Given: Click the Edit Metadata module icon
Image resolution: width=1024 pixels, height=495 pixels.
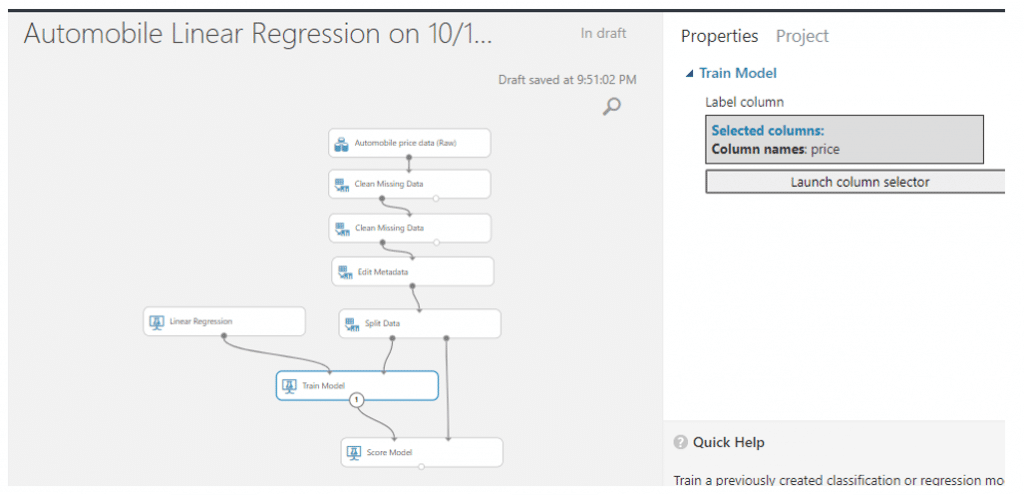Looking at the screenshot, I should tap(345, 272).
